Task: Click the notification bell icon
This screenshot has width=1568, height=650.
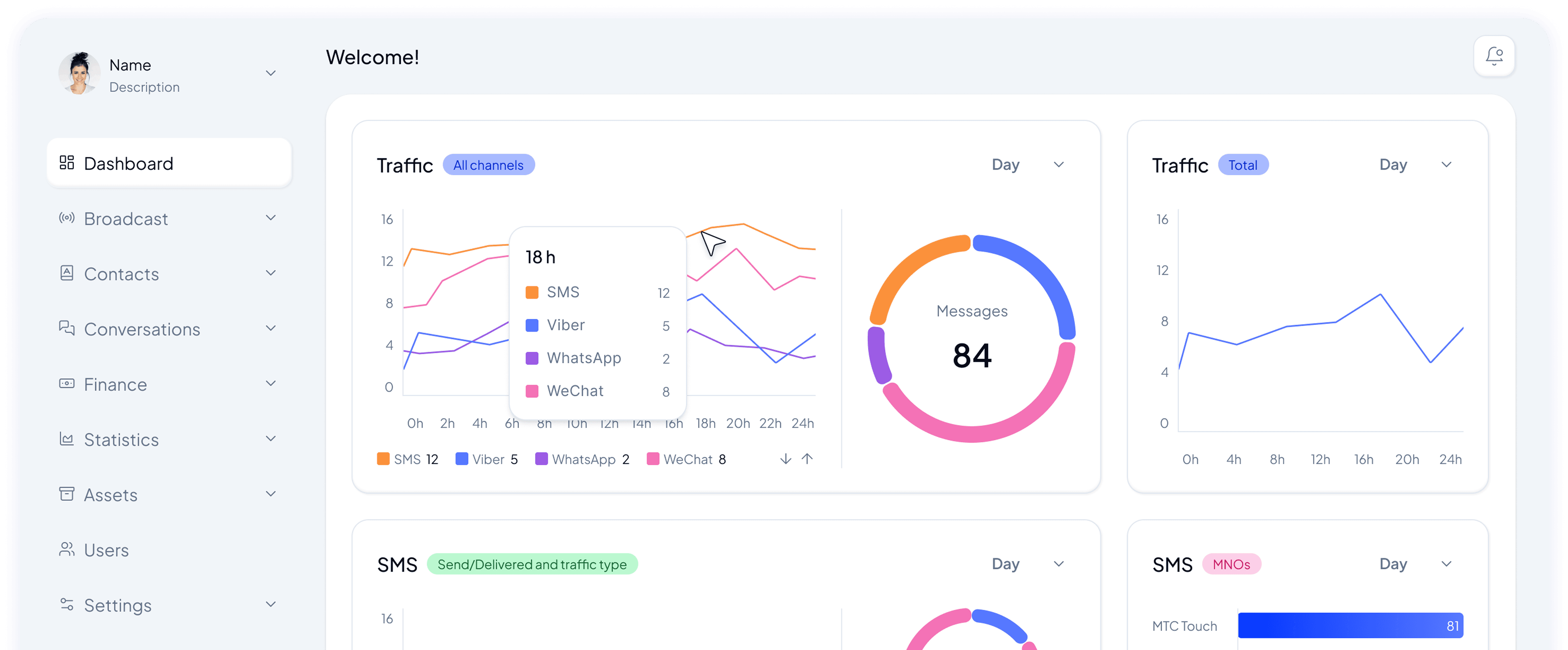Action: (1494, 56)
